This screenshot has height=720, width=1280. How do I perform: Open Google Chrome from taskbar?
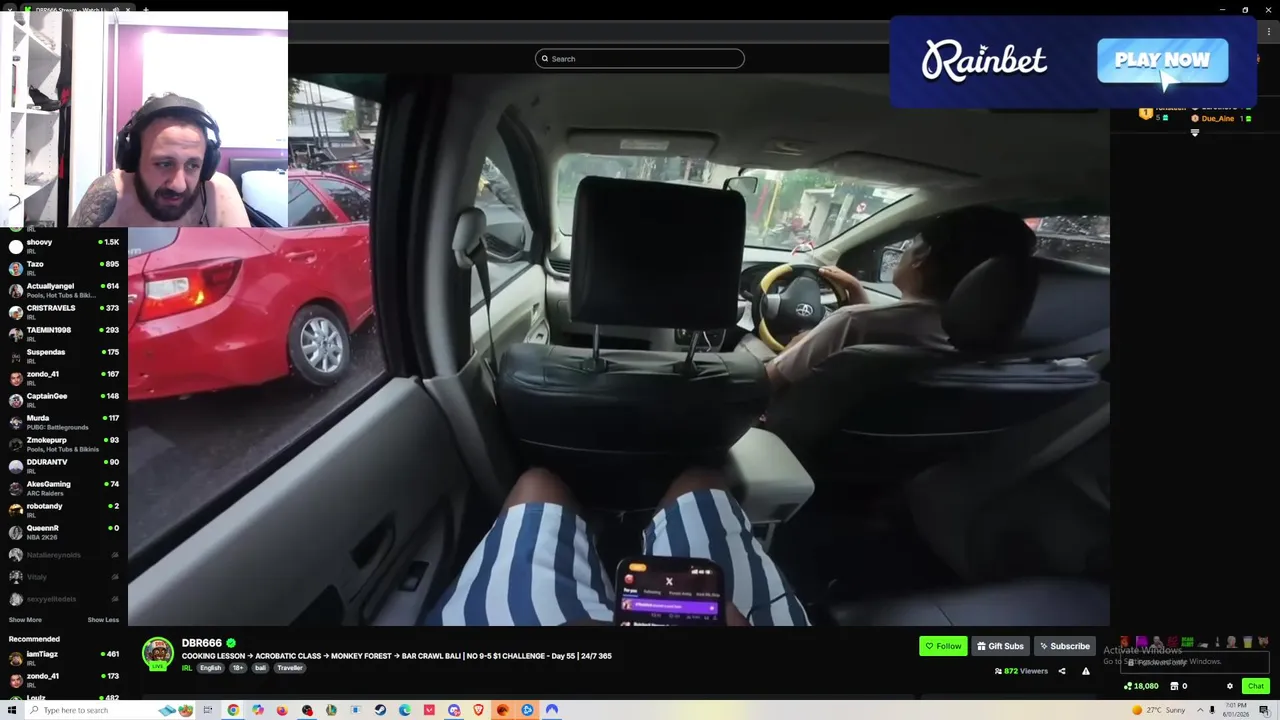233,710
